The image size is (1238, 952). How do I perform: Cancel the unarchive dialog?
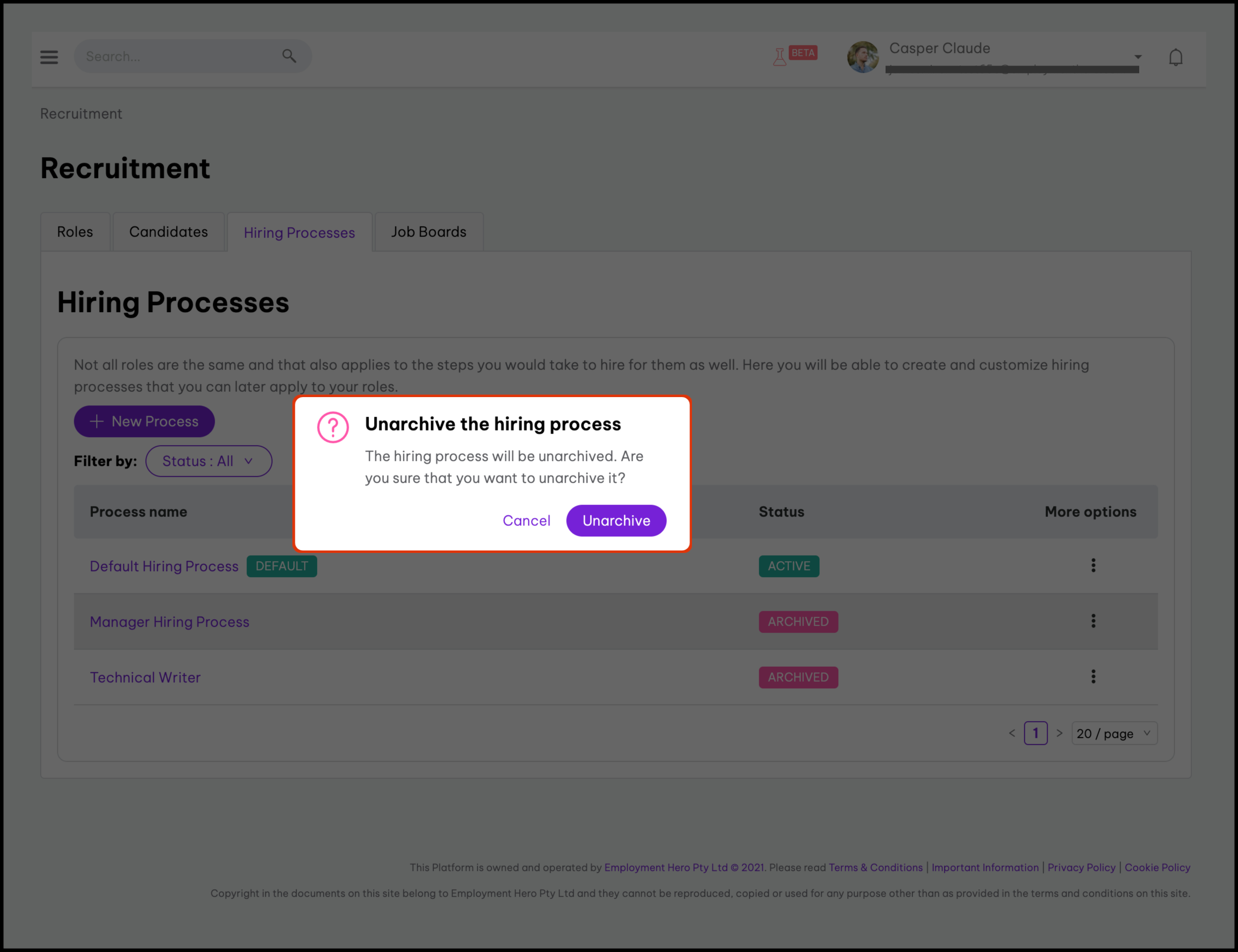pyautogui.click(x=526, y=521)
